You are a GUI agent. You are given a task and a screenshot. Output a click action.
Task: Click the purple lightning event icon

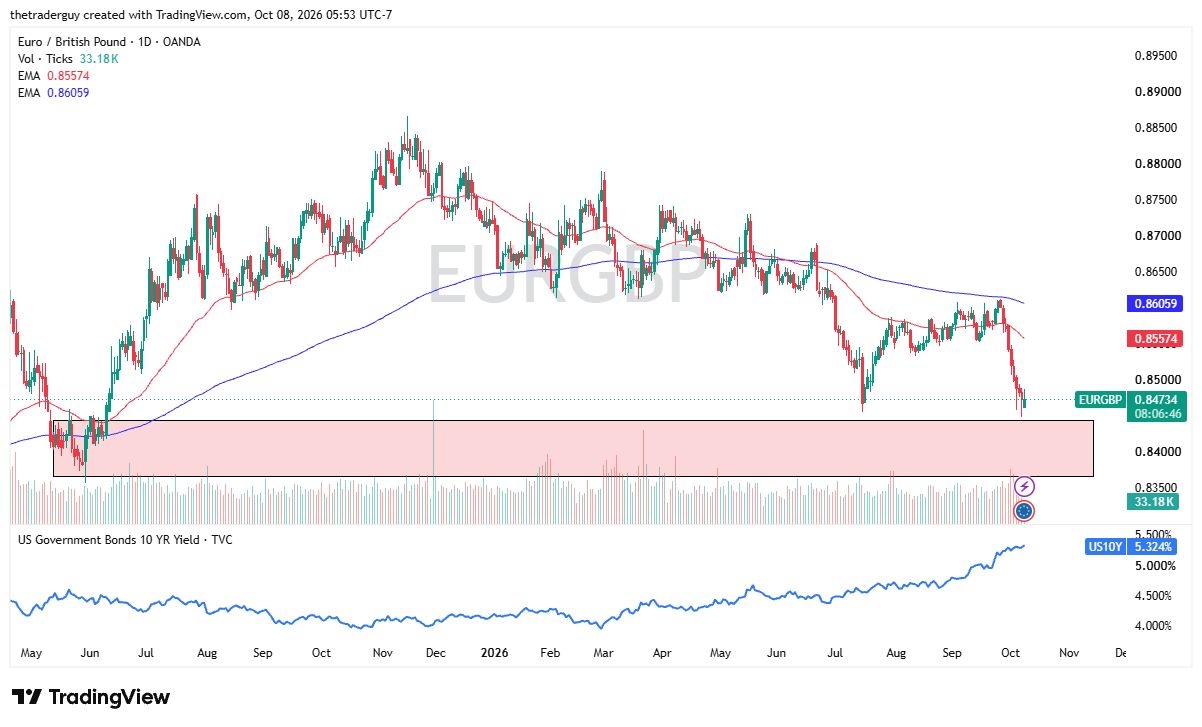[1023, 487]
